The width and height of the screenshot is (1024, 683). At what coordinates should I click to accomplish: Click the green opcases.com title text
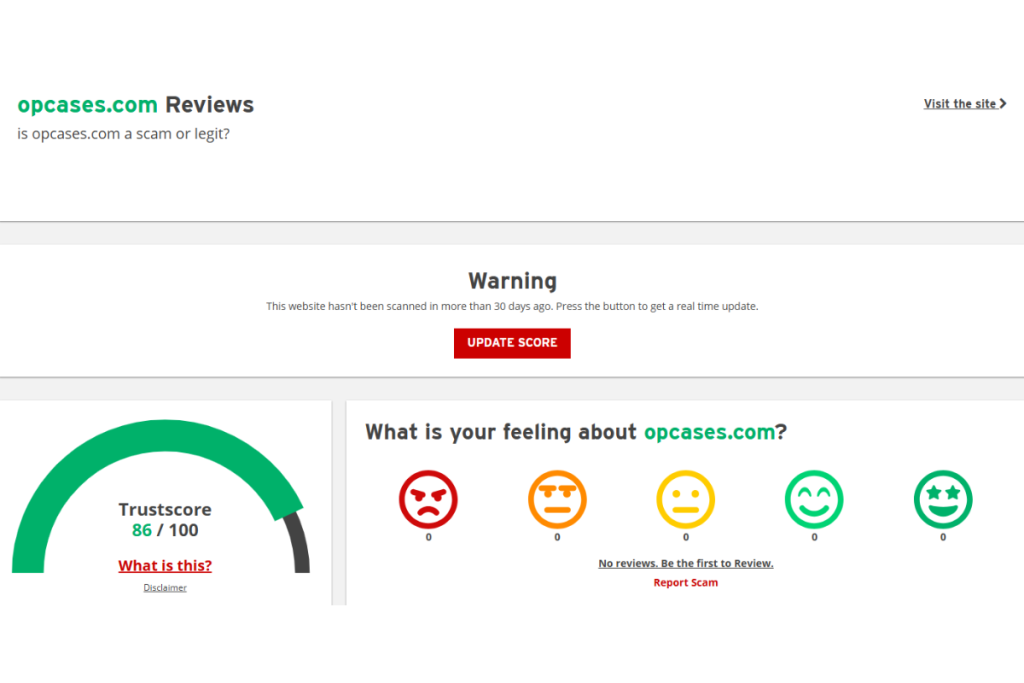pyautogui.click(x=88, y=104)
